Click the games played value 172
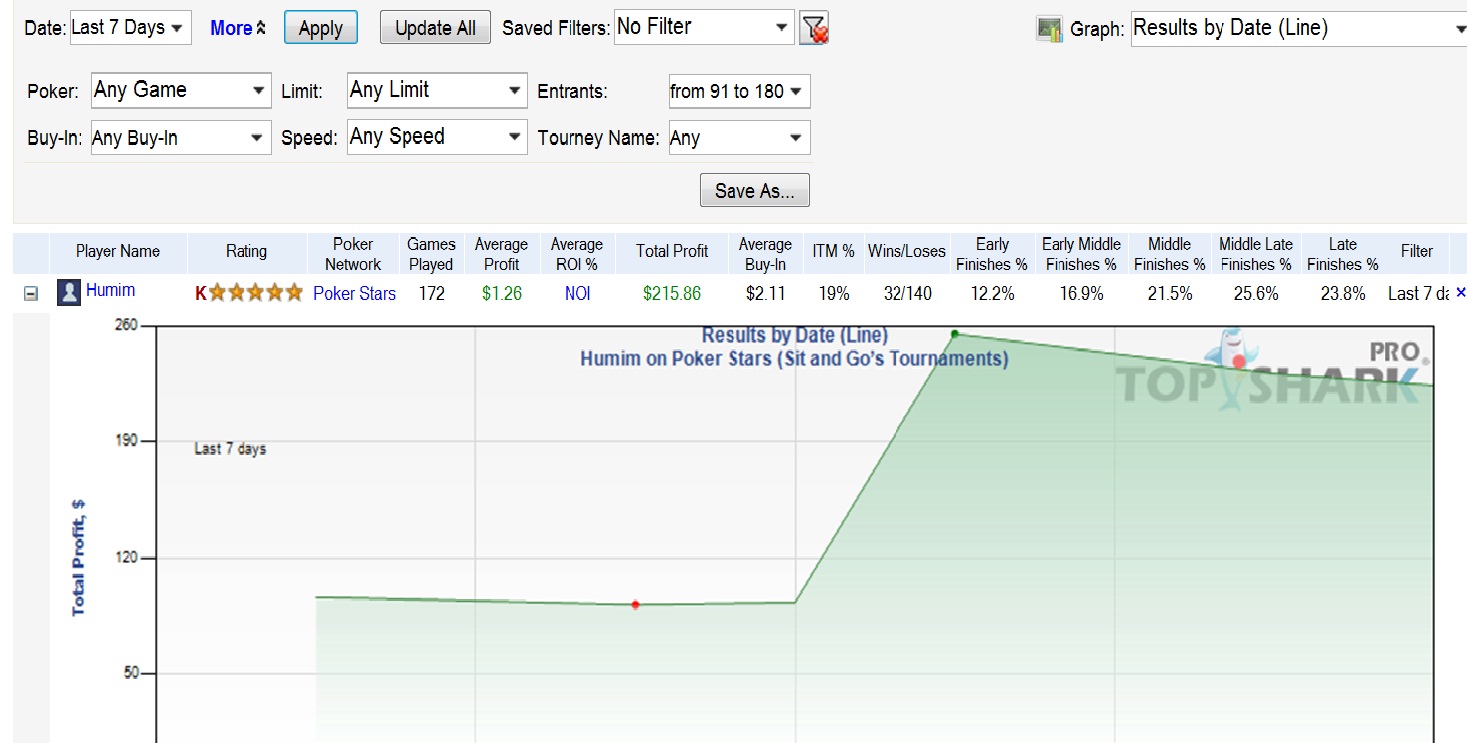The height and width of the screenshot is (743, 1467). pyautogui.click(x=431, y=294)
